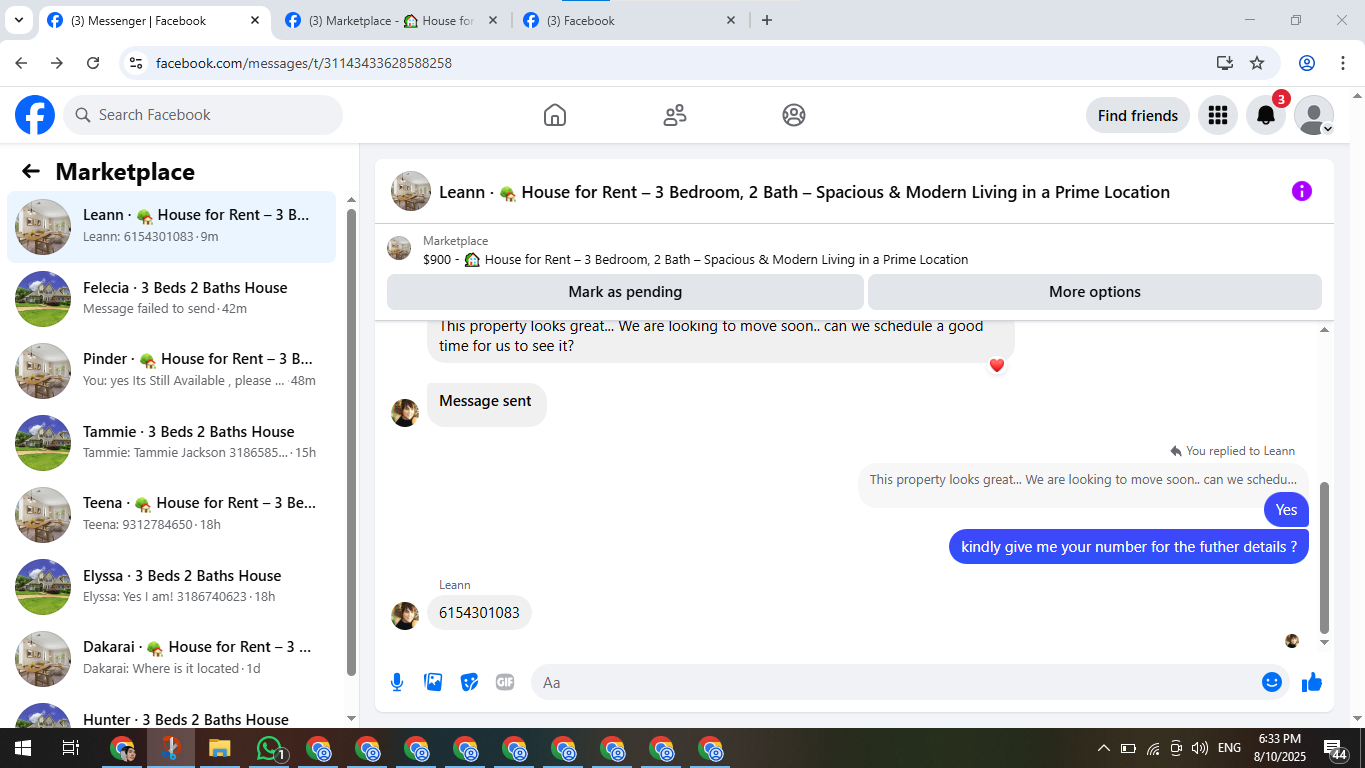
Task: Open Windows notification center
Action: 1335,748
